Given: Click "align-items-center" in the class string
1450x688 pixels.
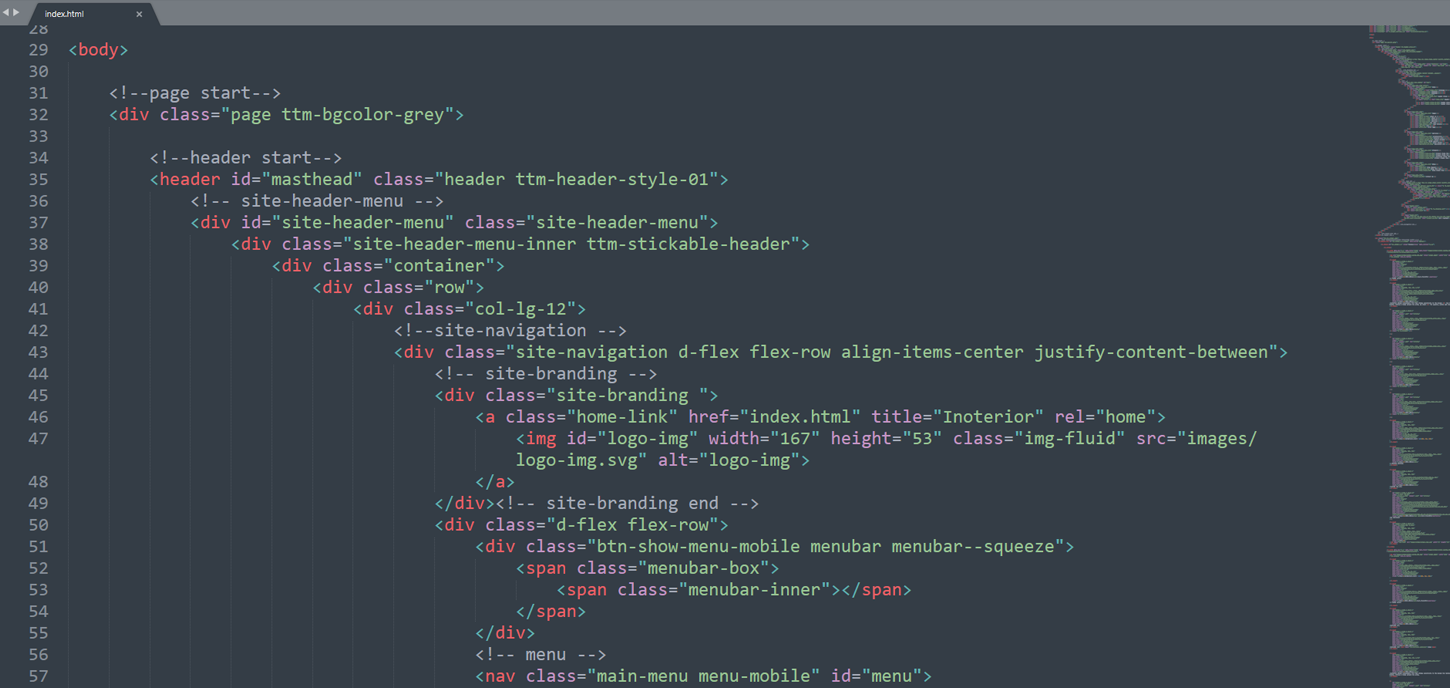Looking at the screenshot, I should pos(932,353).
